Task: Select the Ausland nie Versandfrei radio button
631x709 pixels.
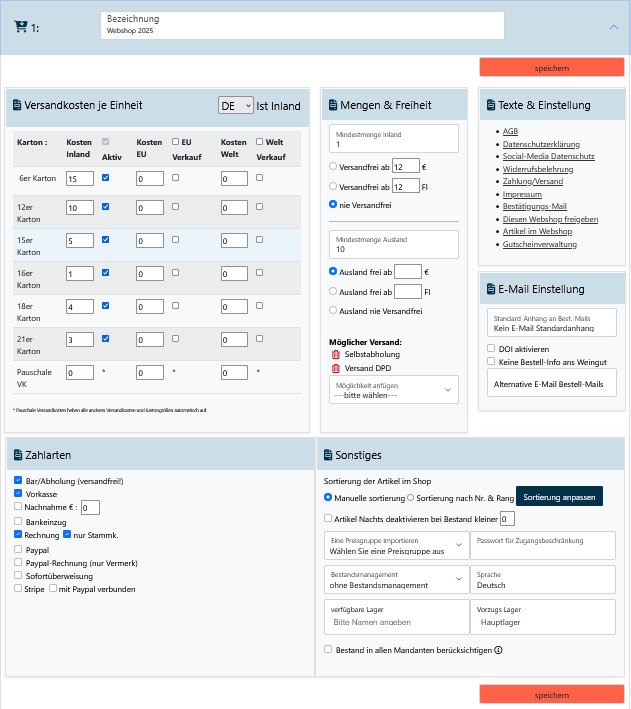Action: click(x=333, y=311)
